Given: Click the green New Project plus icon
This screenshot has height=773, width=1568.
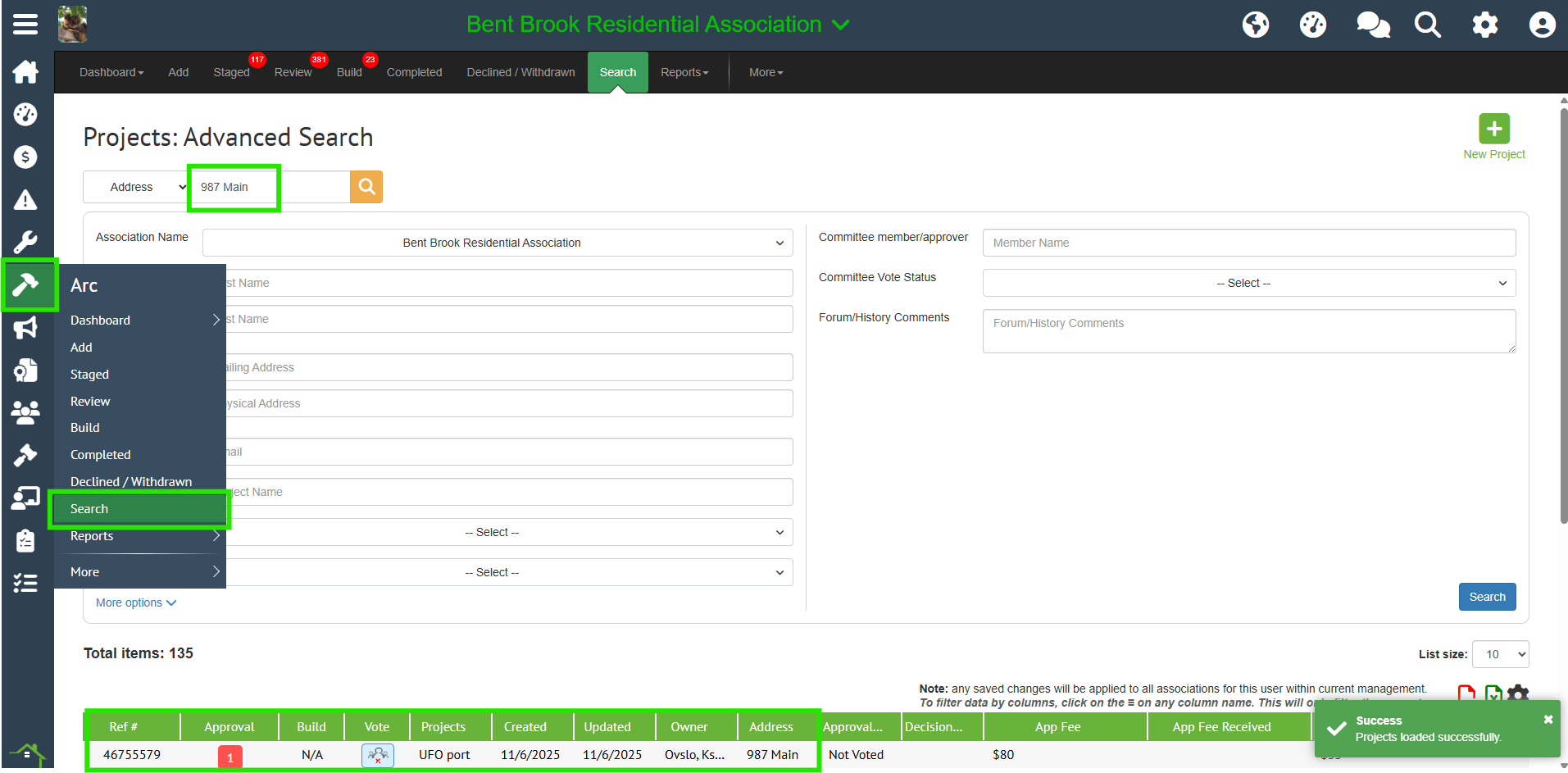Looking at the screenshot, I should pyautogui.click(x=1493, y=129).
